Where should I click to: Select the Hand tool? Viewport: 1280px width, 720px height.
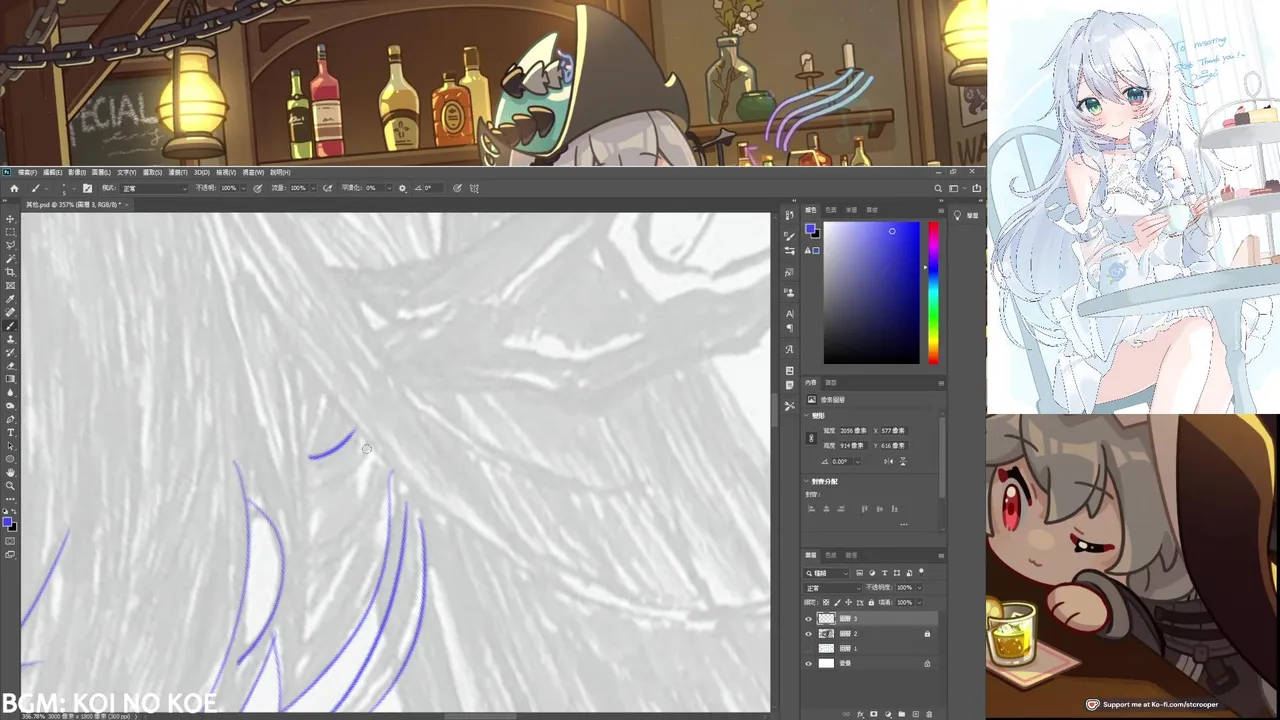click(x=11, y=473)
